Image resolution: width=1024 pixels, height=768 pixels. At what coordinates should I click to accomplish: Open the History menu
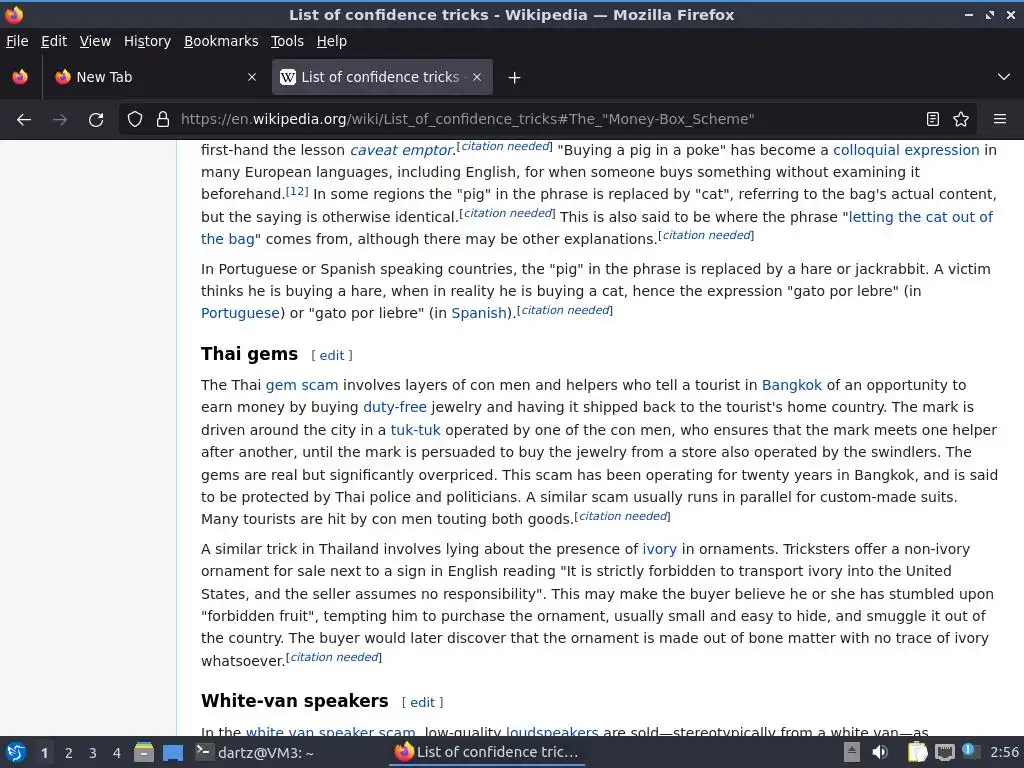148,41
